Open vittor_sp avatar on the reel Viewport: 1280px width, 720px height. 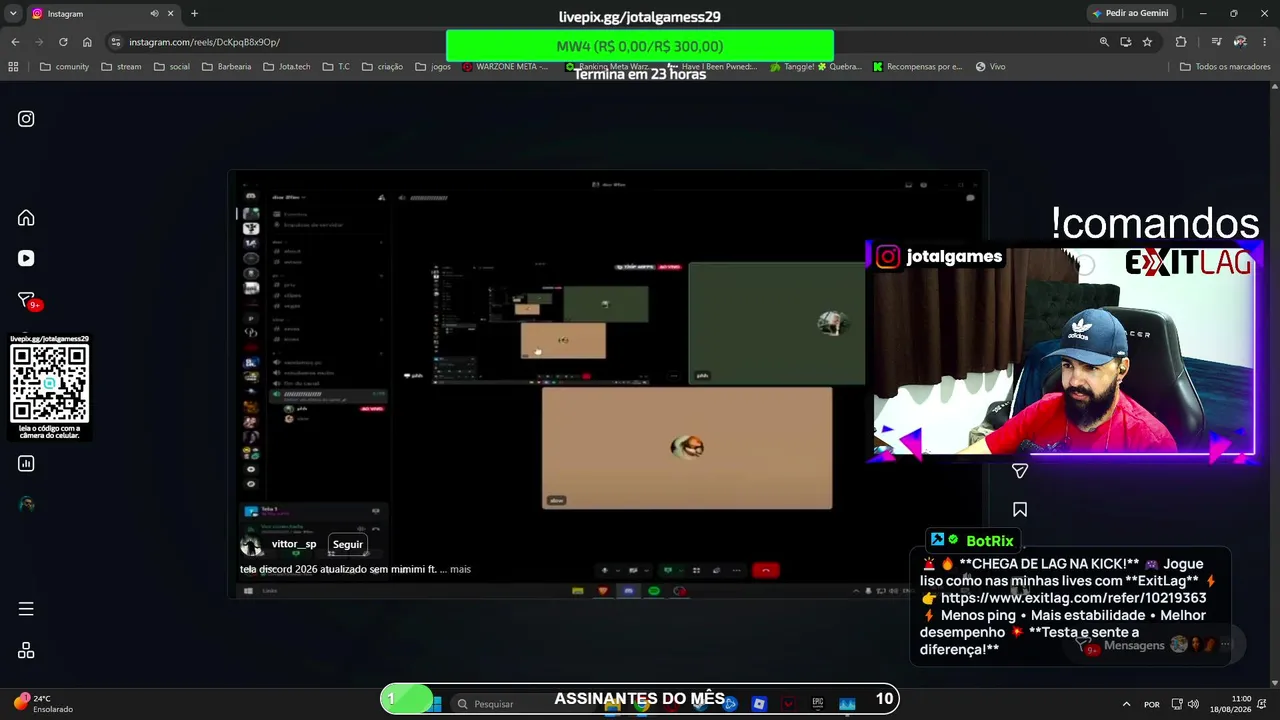coord(251,545)
